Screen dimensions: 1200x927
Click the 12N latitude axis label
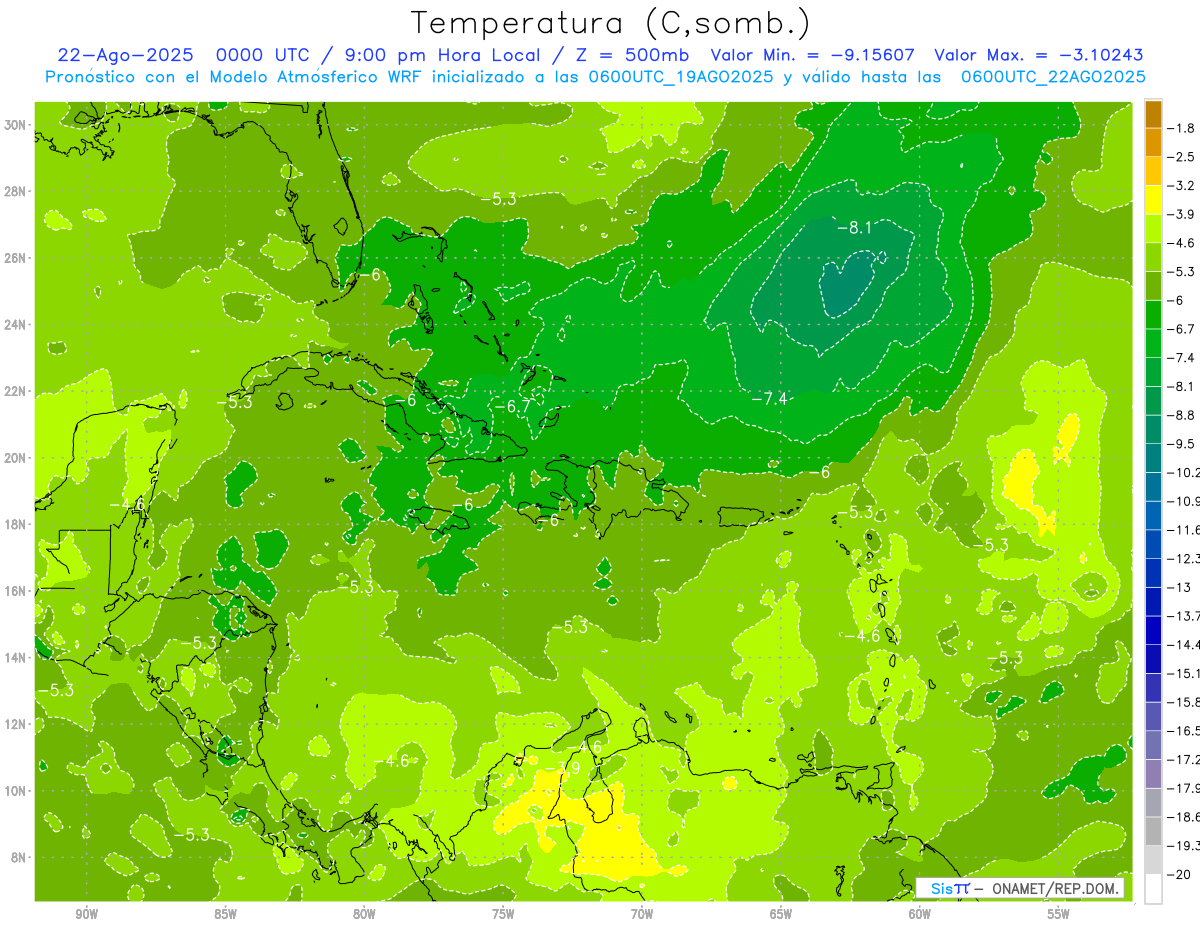[15, 724]
